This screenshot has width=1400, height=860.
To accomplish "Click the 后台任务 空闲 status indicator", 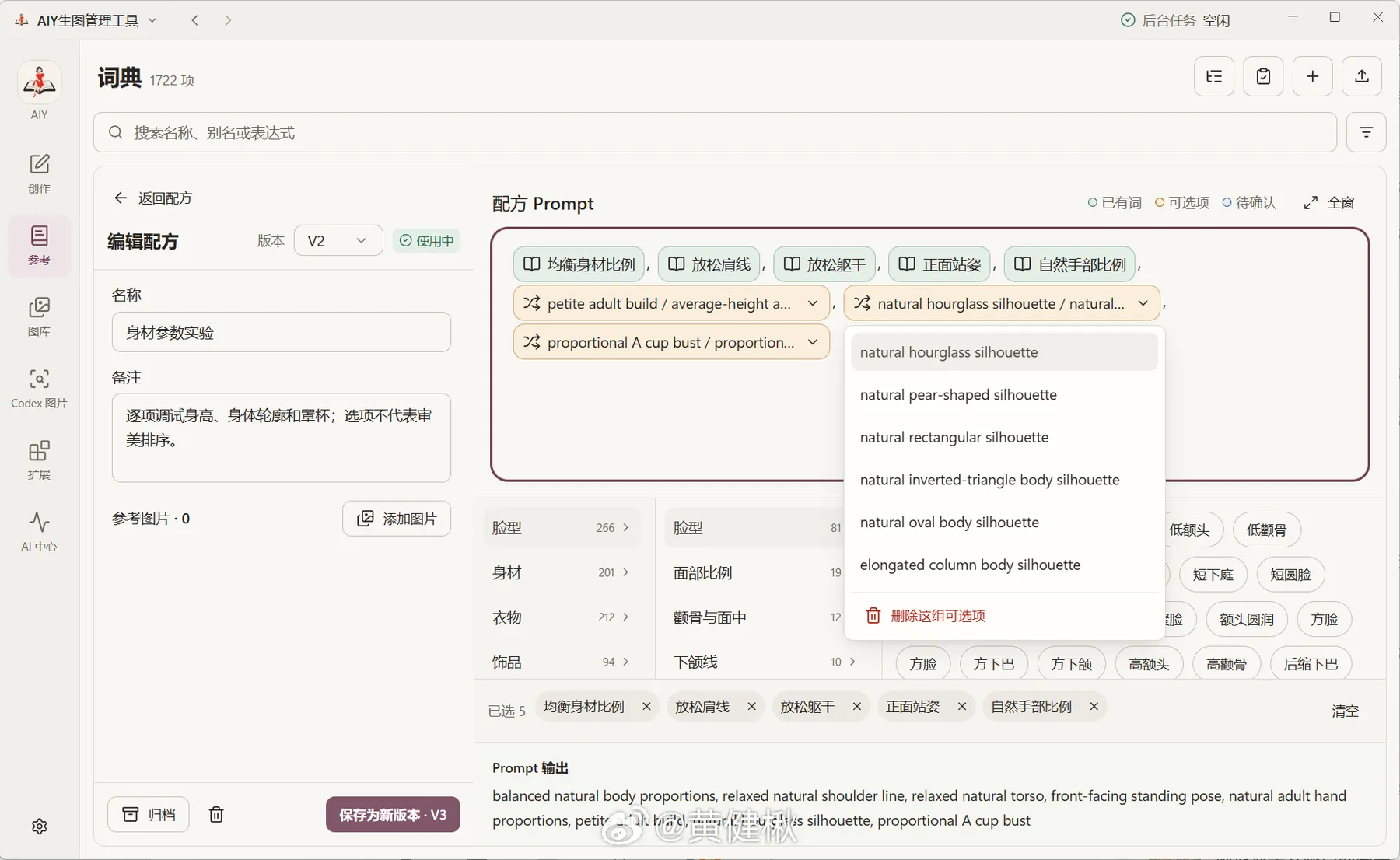I will (x=1175, y=20).
